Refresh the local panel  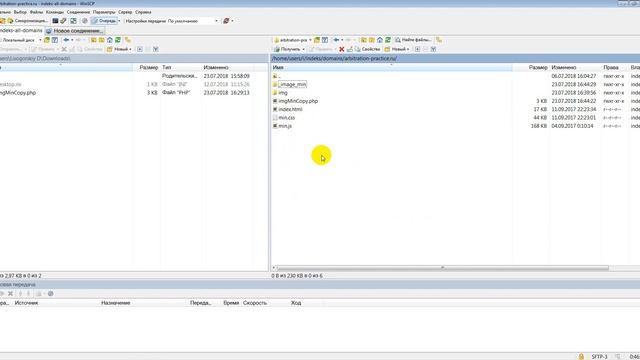pyautogui.click(x=118, y=40)
